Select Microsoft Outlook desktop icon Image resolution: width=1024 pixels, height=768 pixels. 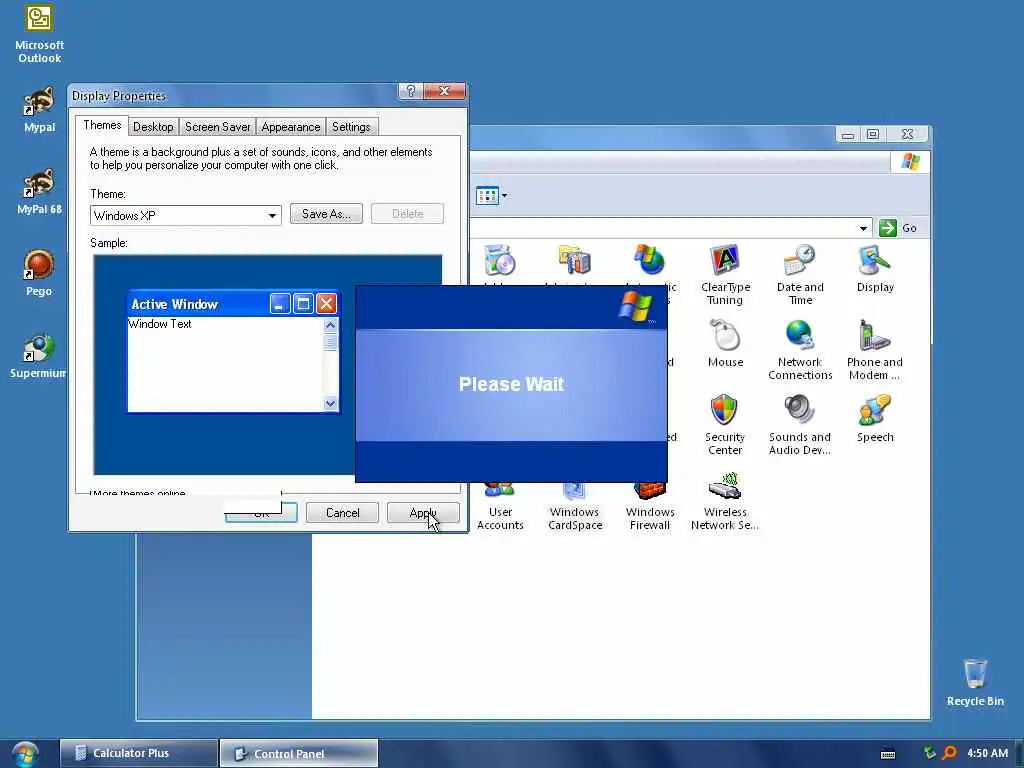click(x=39, y=34)
